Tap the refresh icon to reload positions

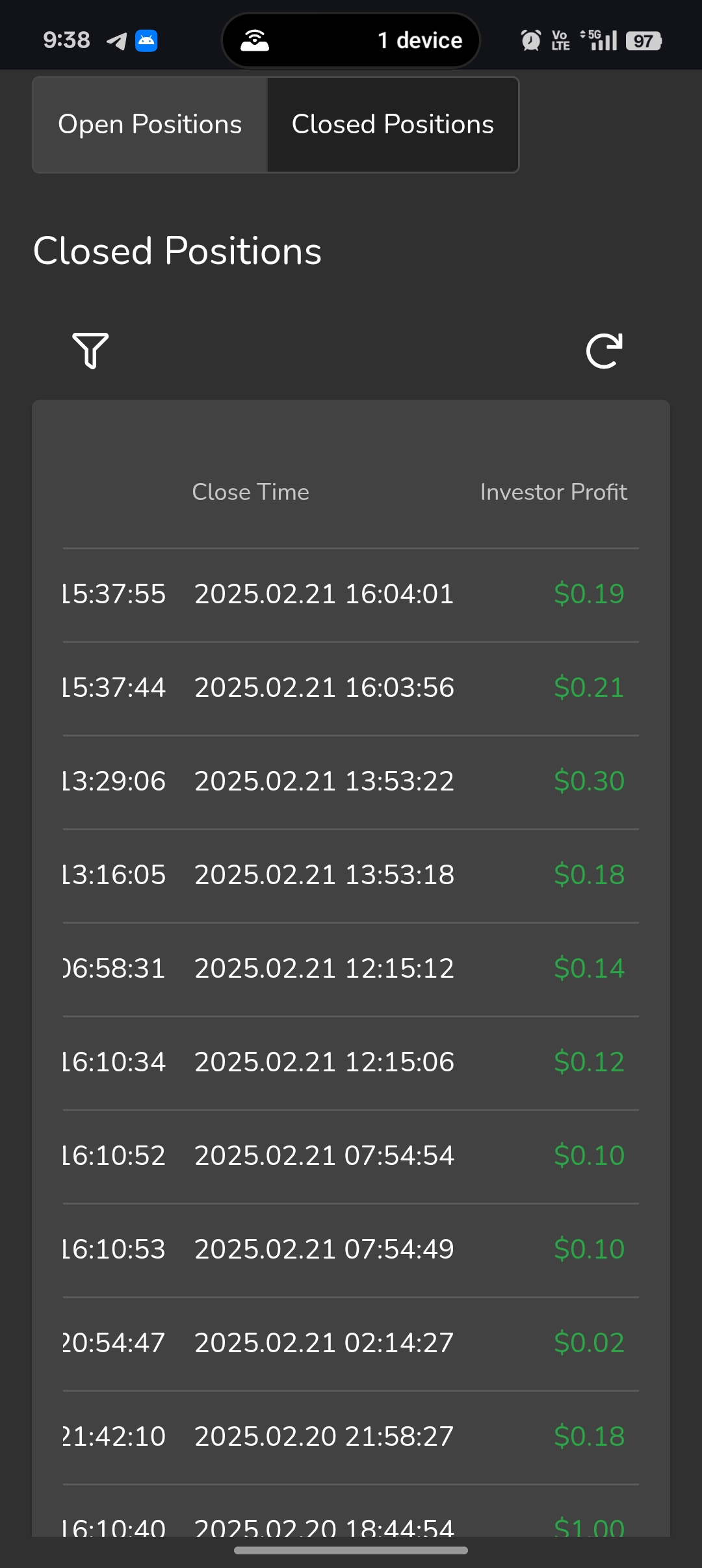point(604,351)
